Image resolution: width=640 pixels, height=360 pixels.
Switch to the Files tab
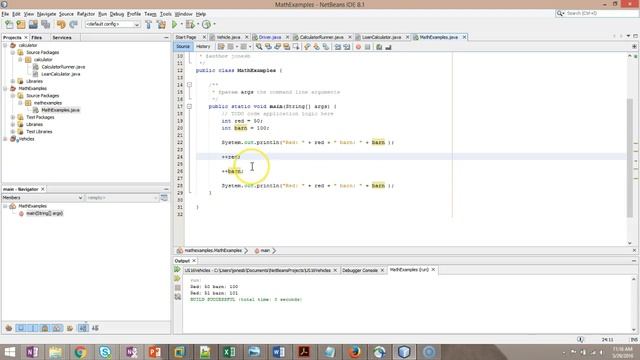click(36, 38)
